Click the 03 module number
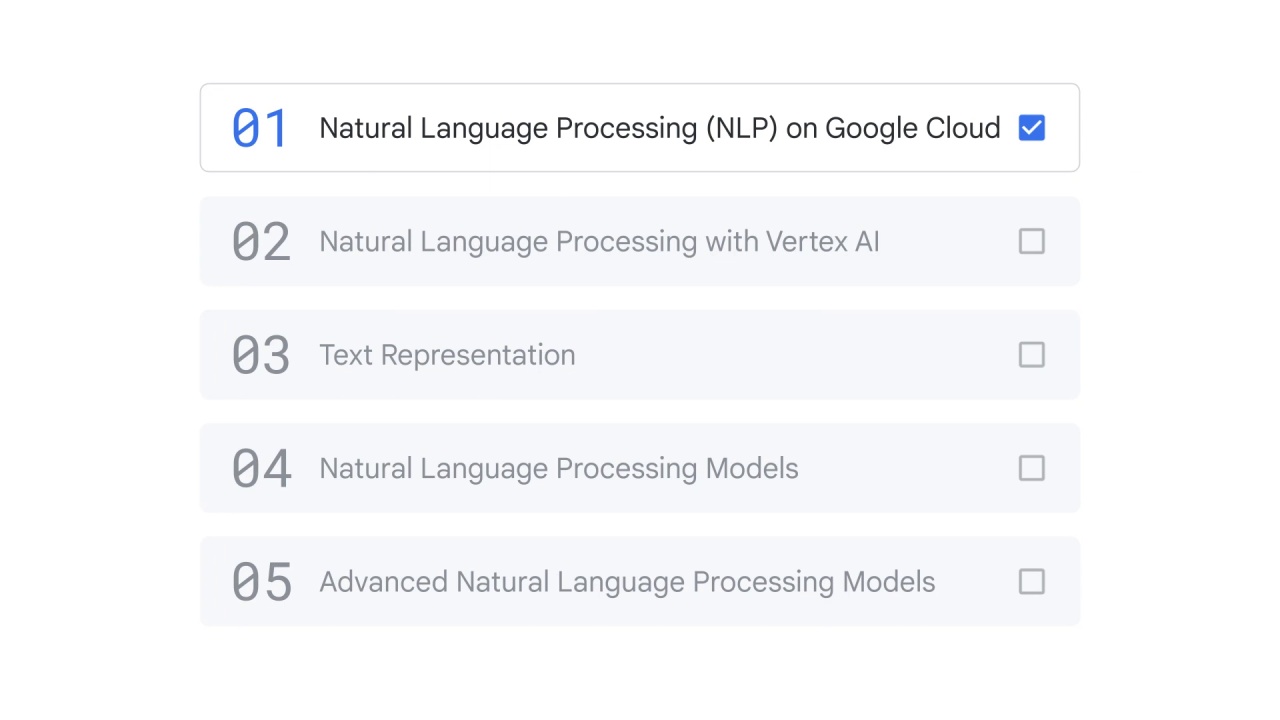Viewport: 1280px width, 720px height. (261, 356)
